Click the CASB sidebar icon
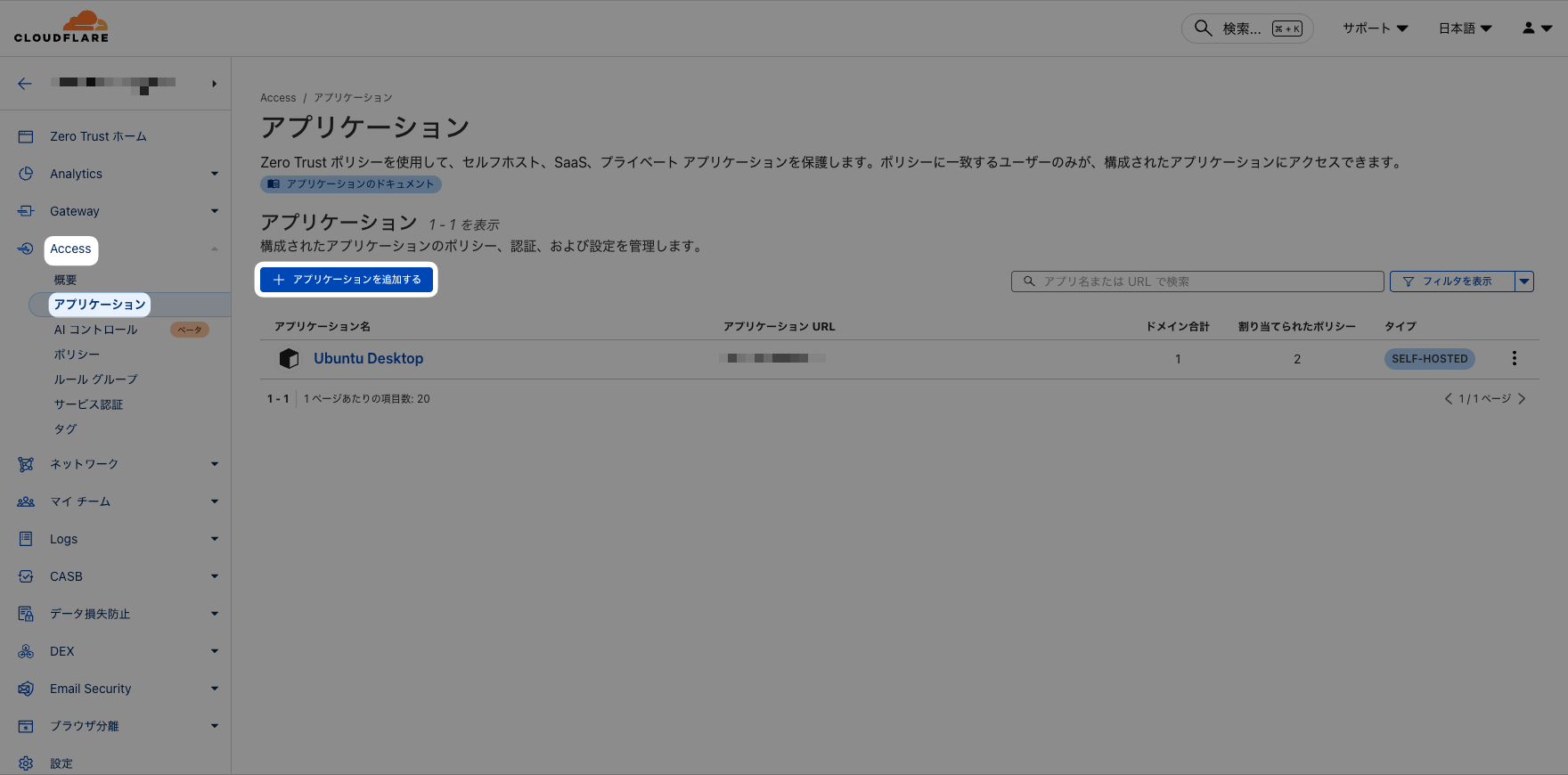The width and height of the screenshot is (1568, 775). pyautogui.click(x=26, y=576)
